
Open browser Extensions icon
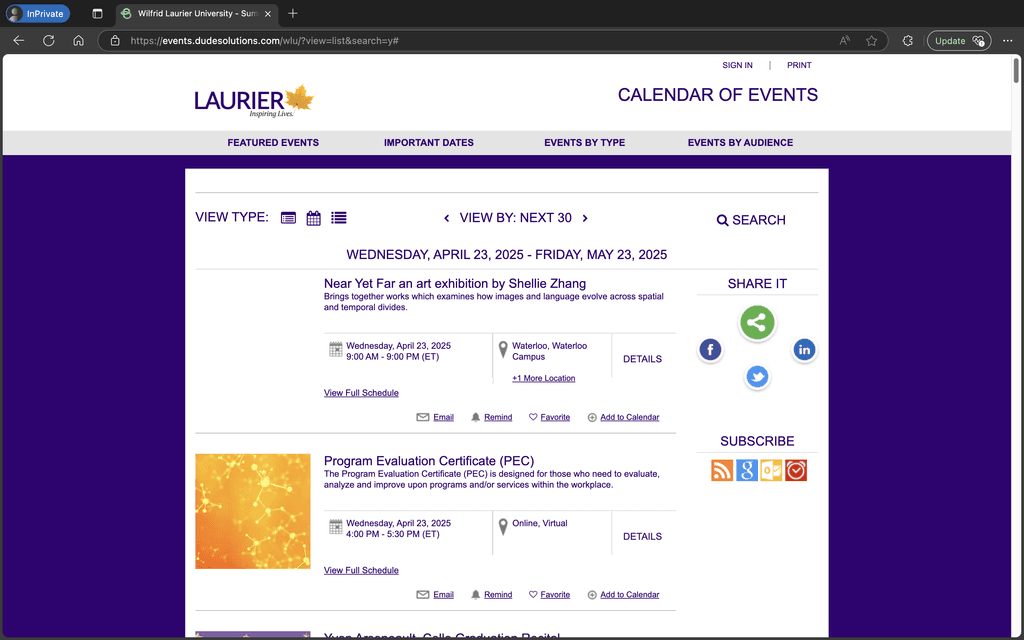tap(908, 40)
